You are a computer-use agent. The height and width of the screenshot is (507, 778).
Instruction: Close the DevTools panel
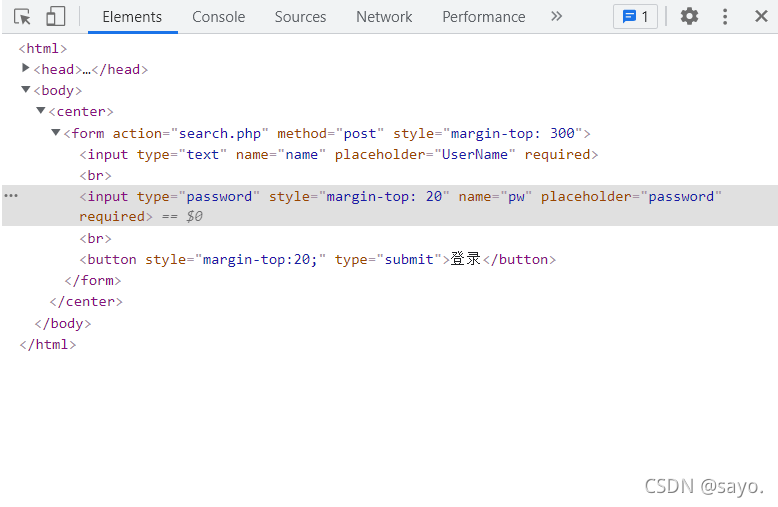(761, 16)
